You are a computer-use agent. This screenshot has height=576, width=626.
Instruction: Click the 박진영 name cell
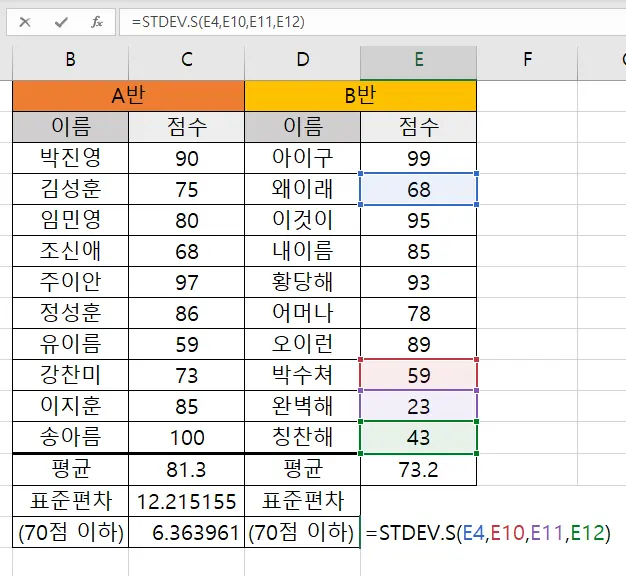point(71,158)
